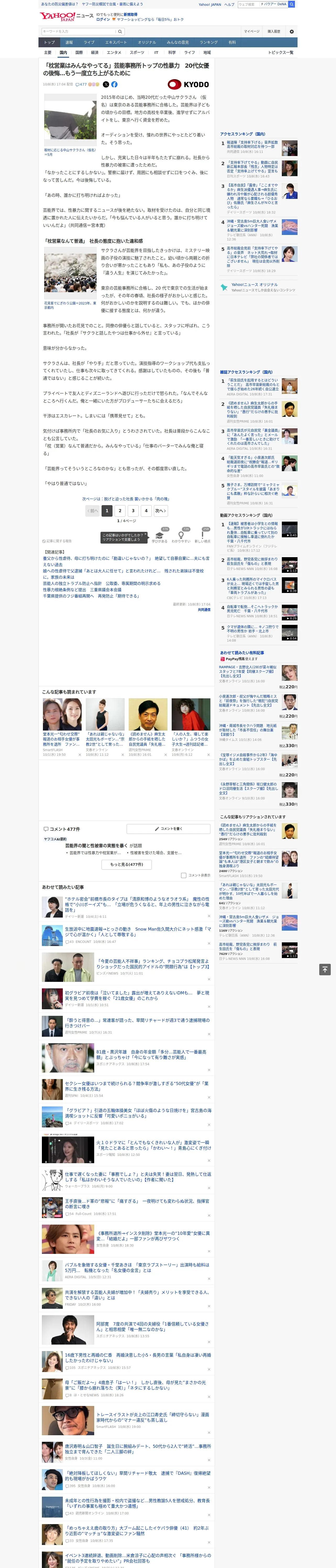The height and width of the screenshot is (1568, 336).
Task: Go to article page 2
Action: click(120, 511)
